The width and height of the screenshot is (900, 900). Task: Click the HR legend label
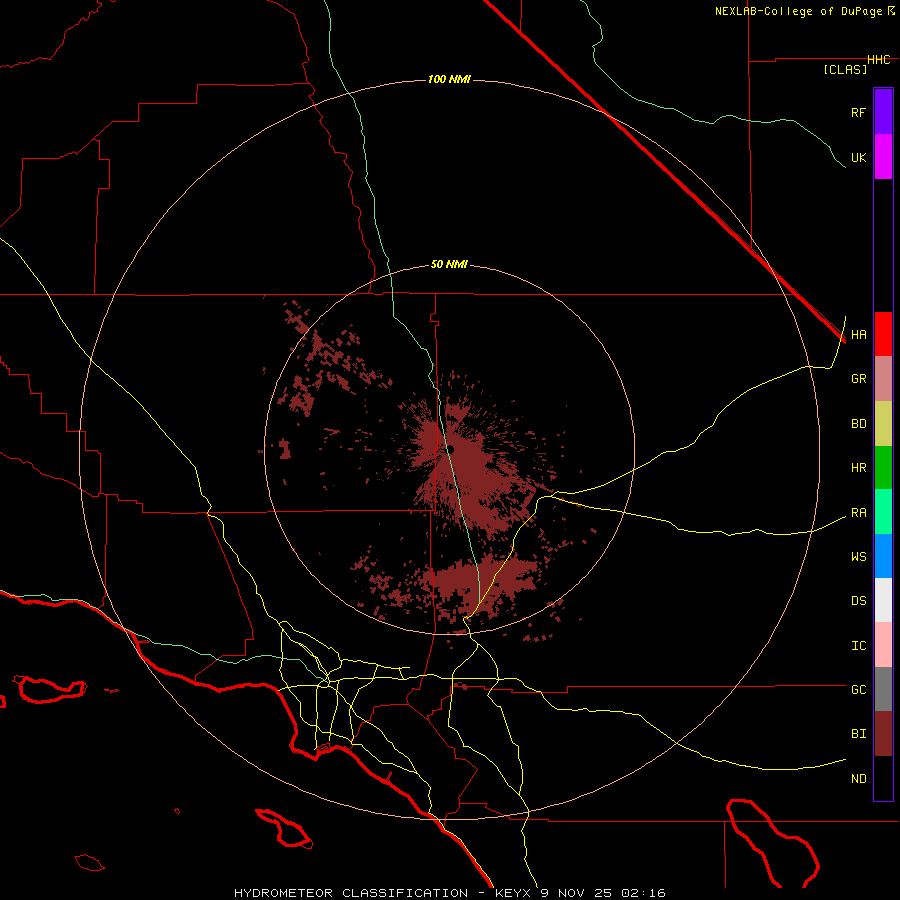(858, 468)
